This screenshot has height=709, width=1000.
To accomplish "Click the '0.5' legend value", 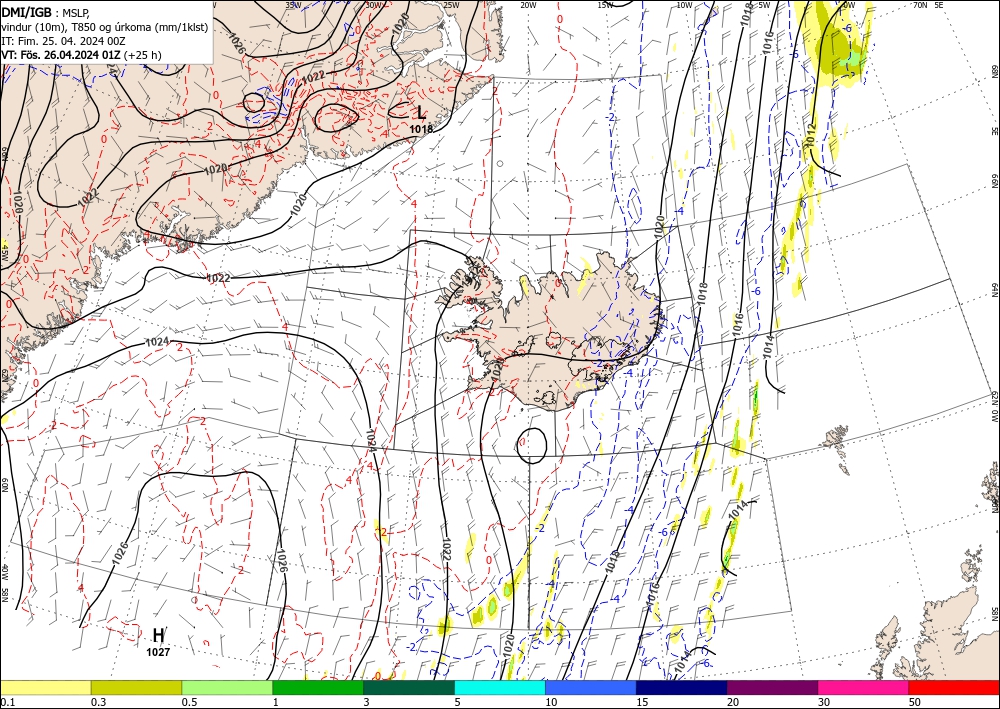I will click(x=189, y=702).
